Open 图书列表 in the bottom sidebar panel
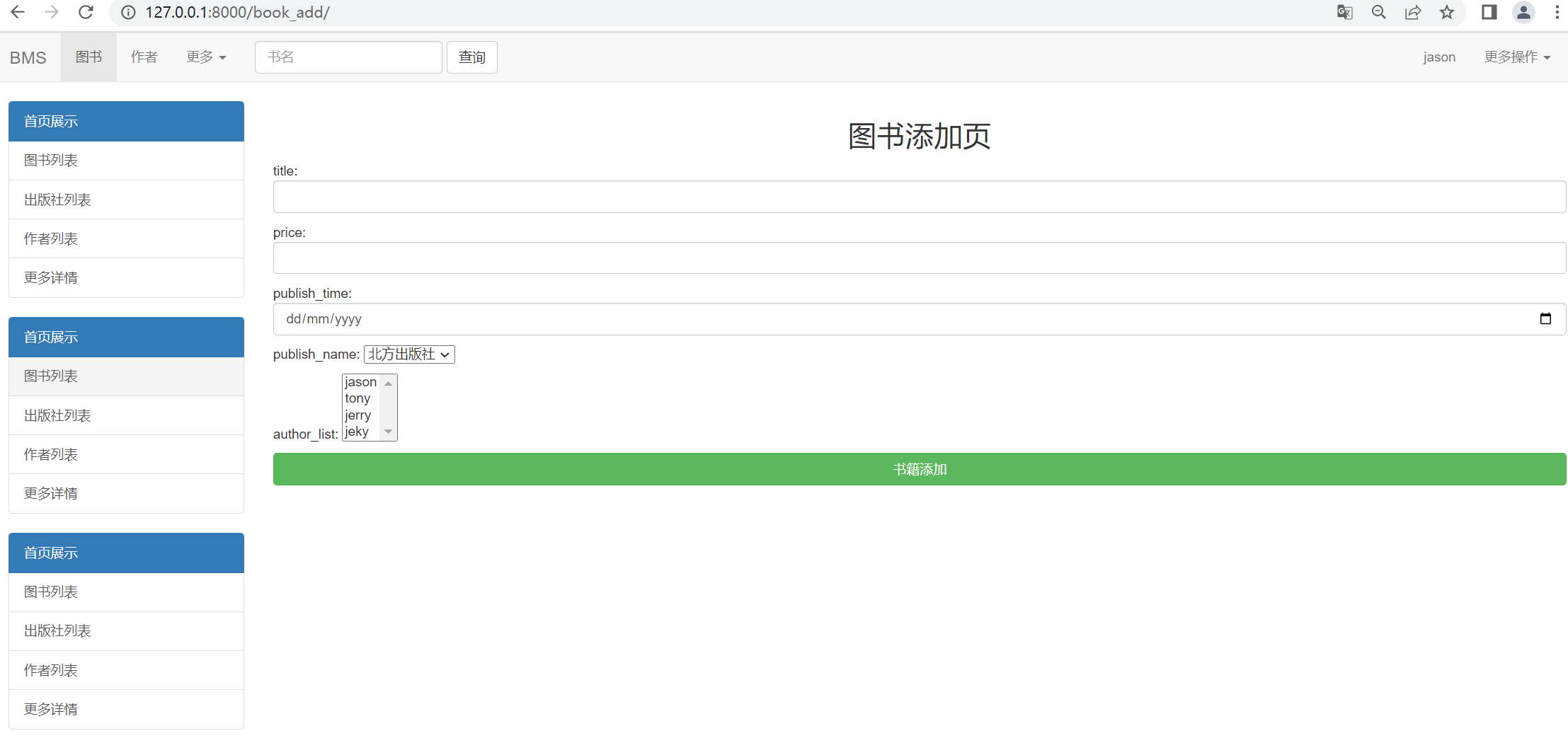 126,592
